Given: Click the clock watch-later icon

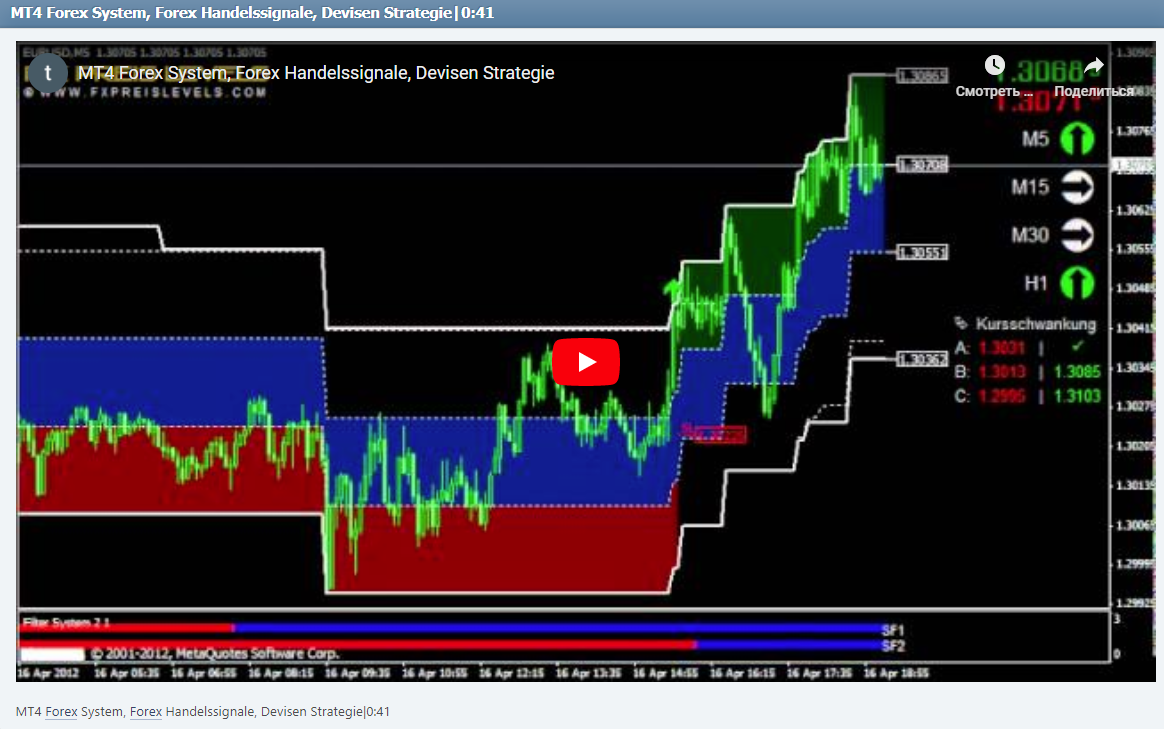Looking at the screenshot, I should point(995,64).
